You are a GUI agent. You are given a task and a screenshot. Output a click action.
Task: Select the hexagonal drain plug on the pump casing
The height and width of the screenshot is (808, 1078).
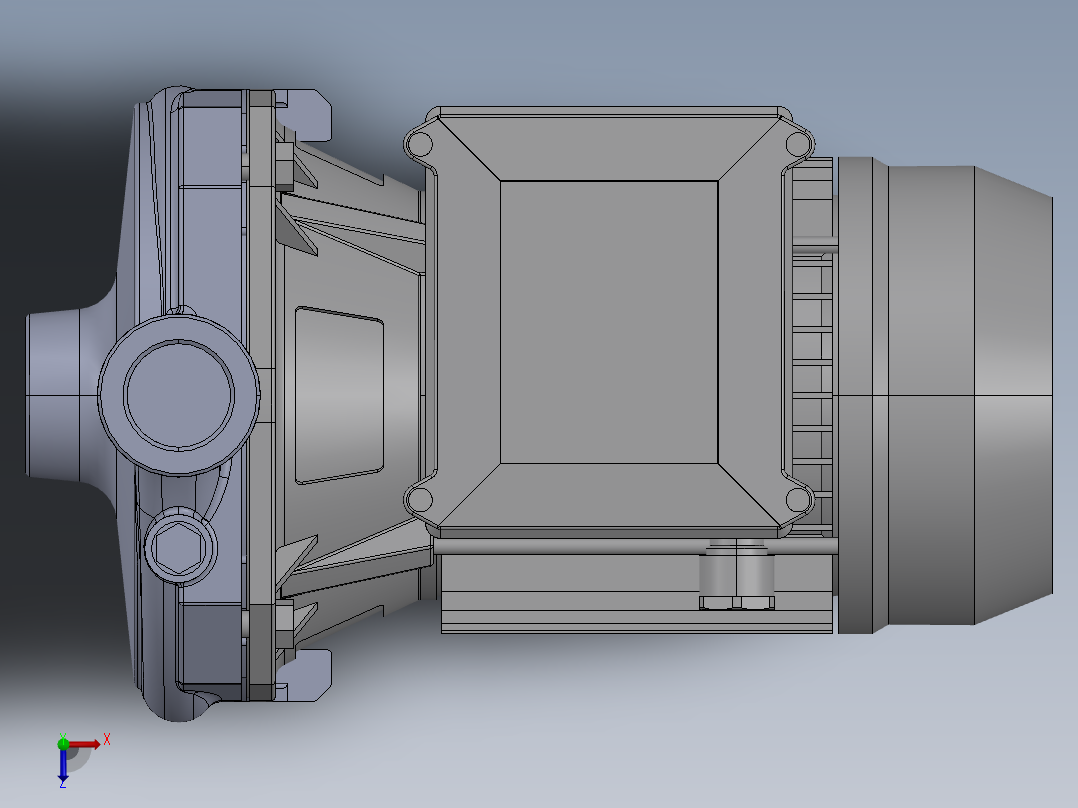coord(180,547)
